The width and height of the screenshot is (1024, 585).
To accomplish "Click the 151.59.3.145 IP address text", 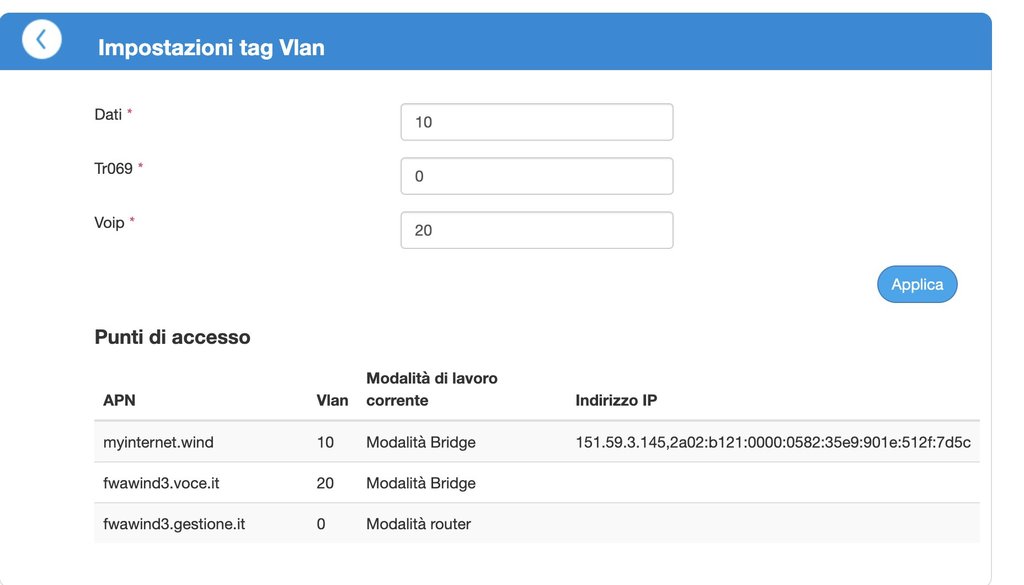I will pos(621,442).
